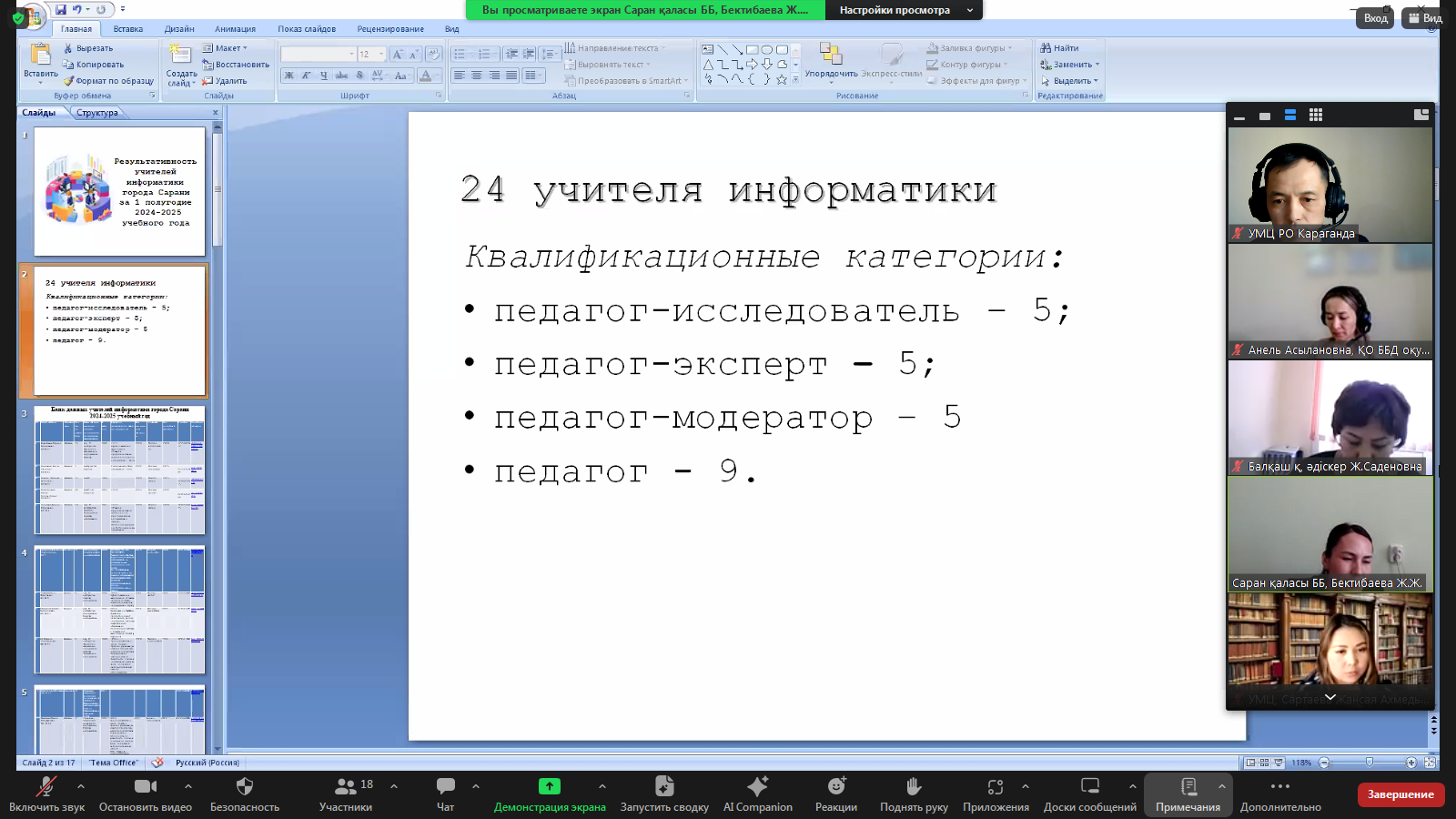Stop the video camera

145,793
